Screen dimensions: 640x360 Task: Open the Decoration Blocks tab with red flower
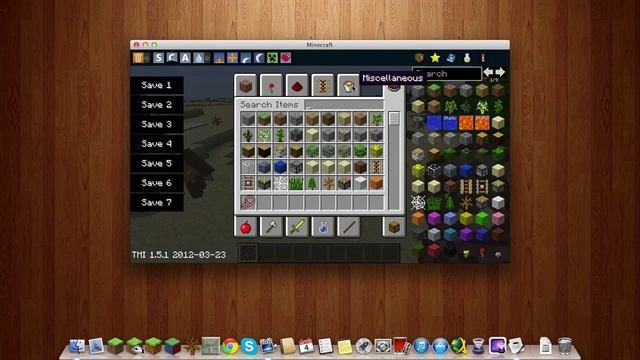[x=271, y=85]
